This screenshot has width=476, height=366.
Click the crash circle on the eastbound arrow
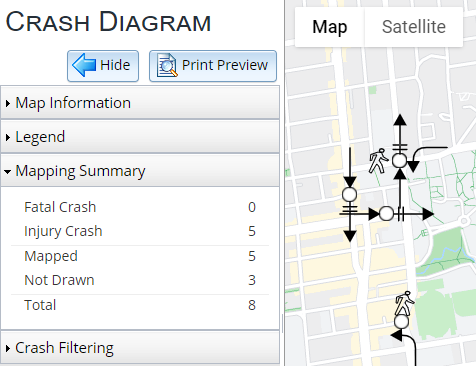point(387,214)
